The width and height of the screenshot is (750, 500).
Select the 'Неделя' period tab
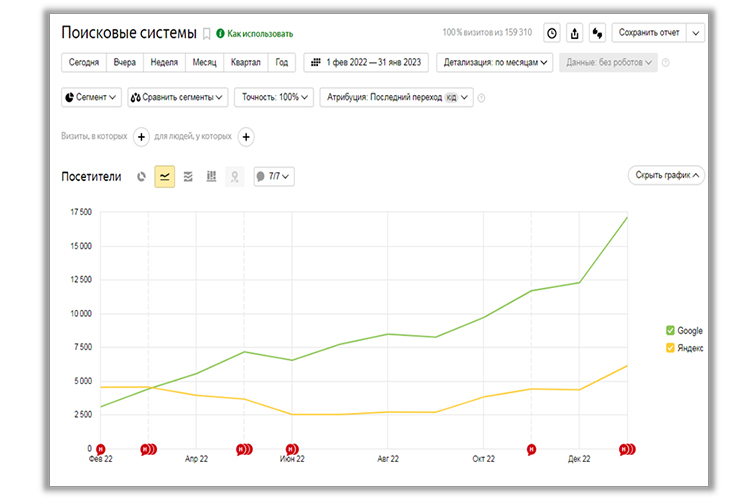coord(164,62)
